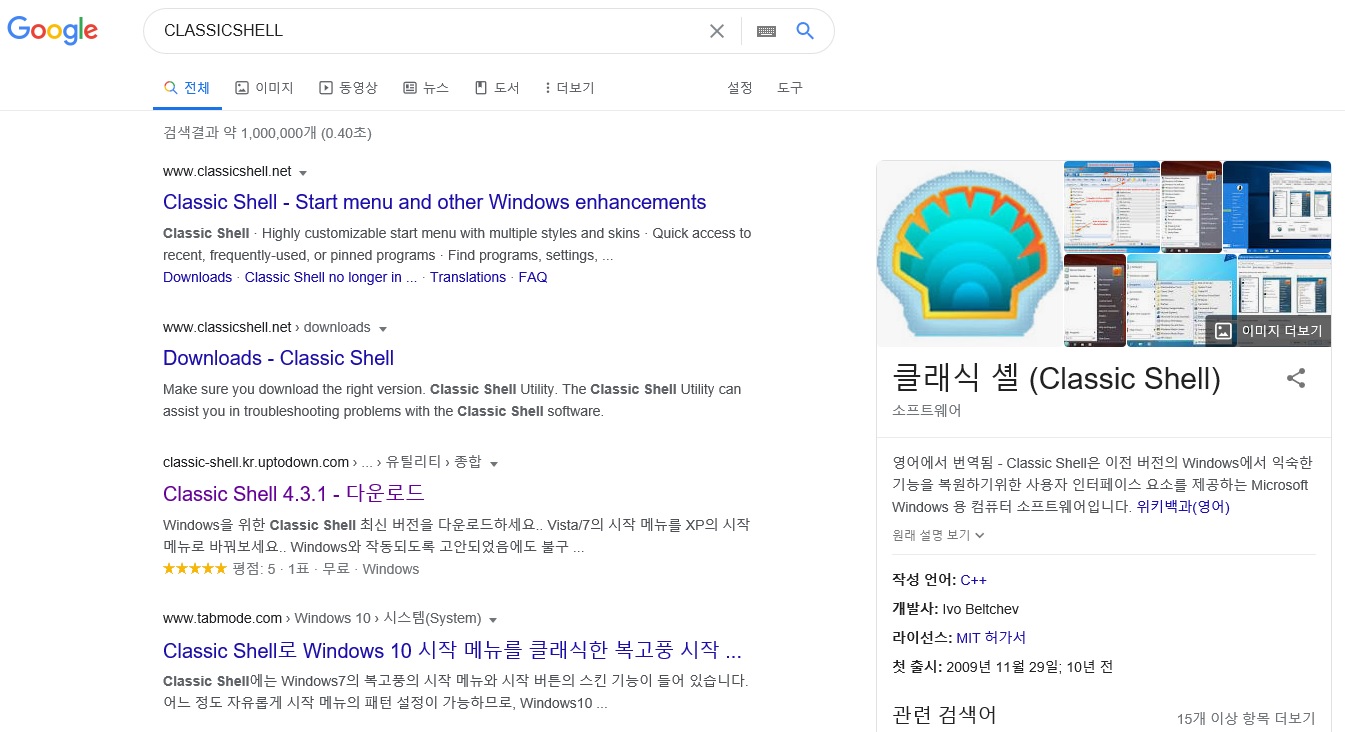Expand dropdown arrow beside tabmode.com result

pyautogui.click(x=493, y=619)
